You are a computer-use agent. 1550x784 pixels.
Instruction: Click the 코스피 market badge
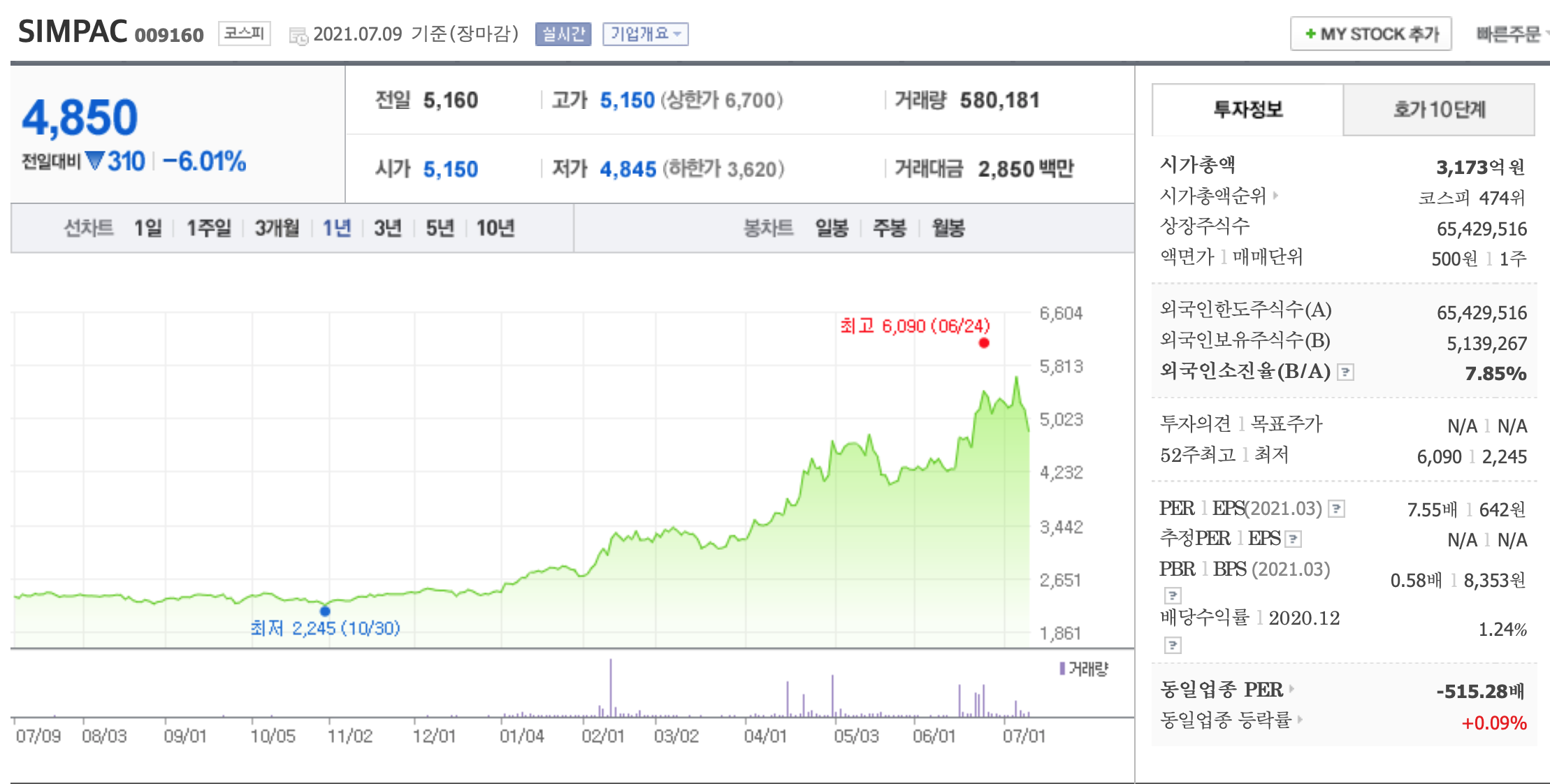pos(245,34)
